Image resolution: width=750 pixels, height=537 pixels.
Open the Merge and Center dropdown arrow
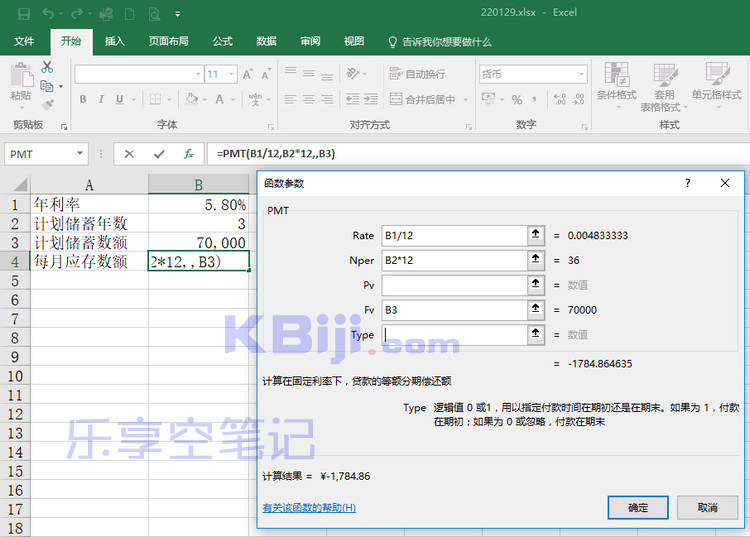466,99
